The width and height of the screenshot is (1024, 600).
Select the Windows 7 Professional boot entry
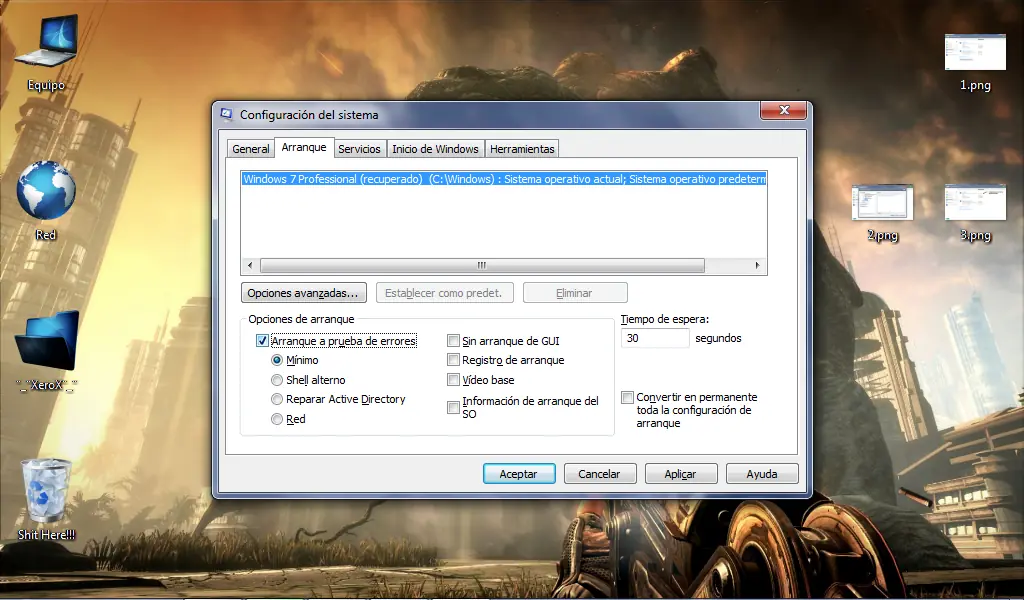tap(504, 179)
